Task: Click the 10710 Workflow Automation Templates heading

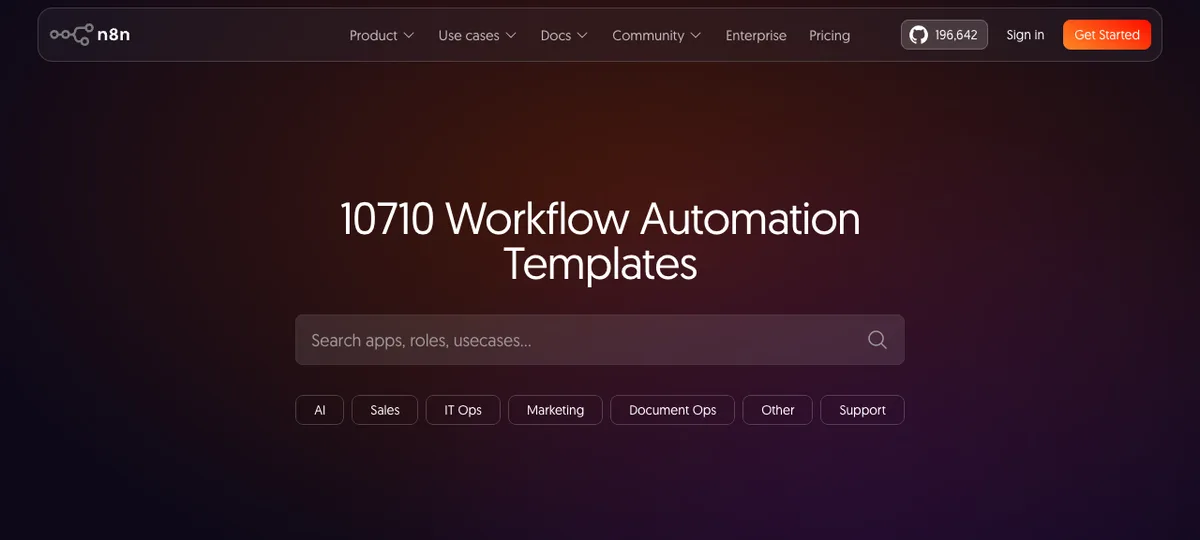Action: coord(600,241)
